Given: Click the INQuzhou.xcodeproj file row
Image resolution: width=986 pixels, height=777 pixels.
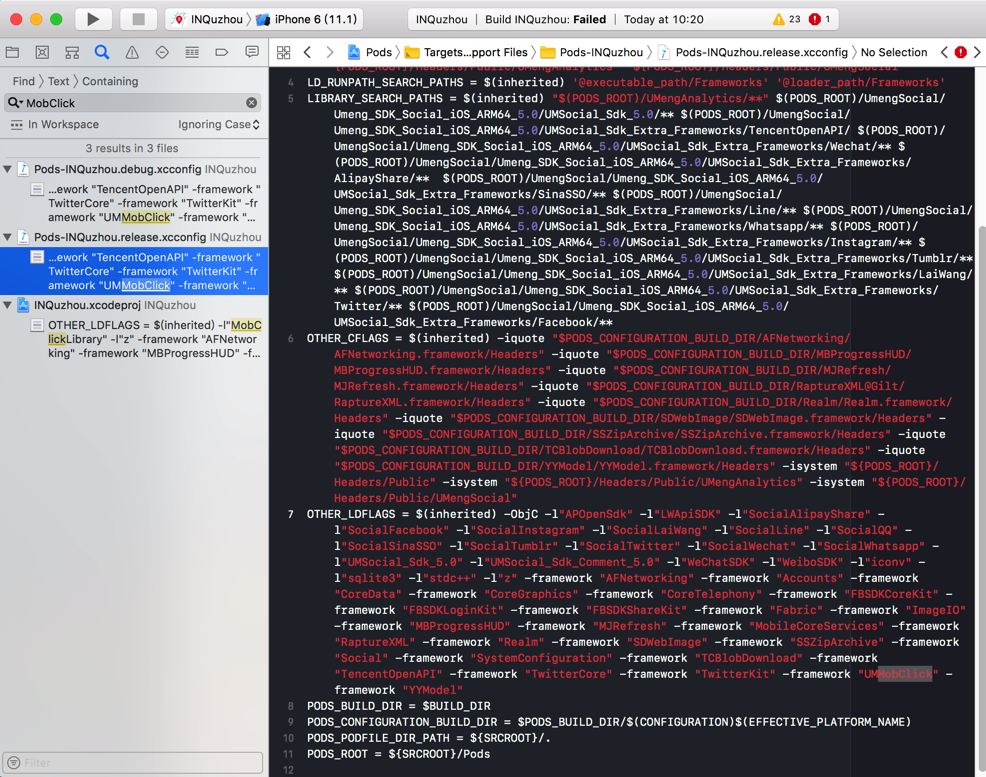Looking at the screenshot, I should tap(134, 305).
